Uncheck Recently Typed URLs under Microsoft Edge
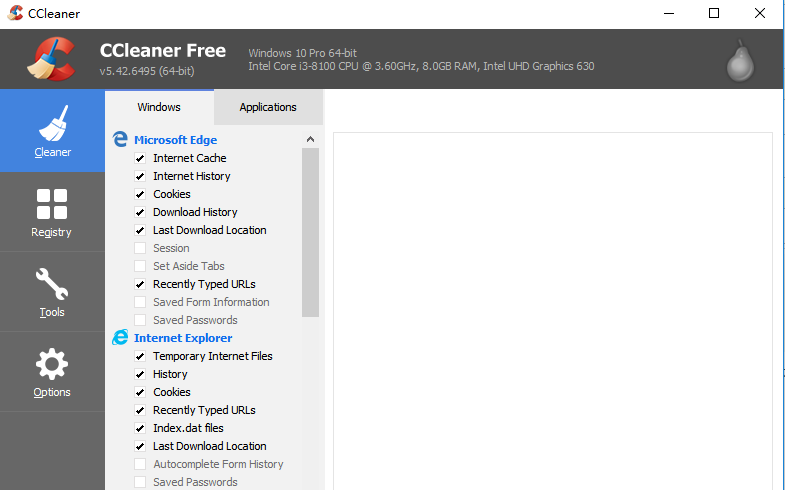 point(140,284)
